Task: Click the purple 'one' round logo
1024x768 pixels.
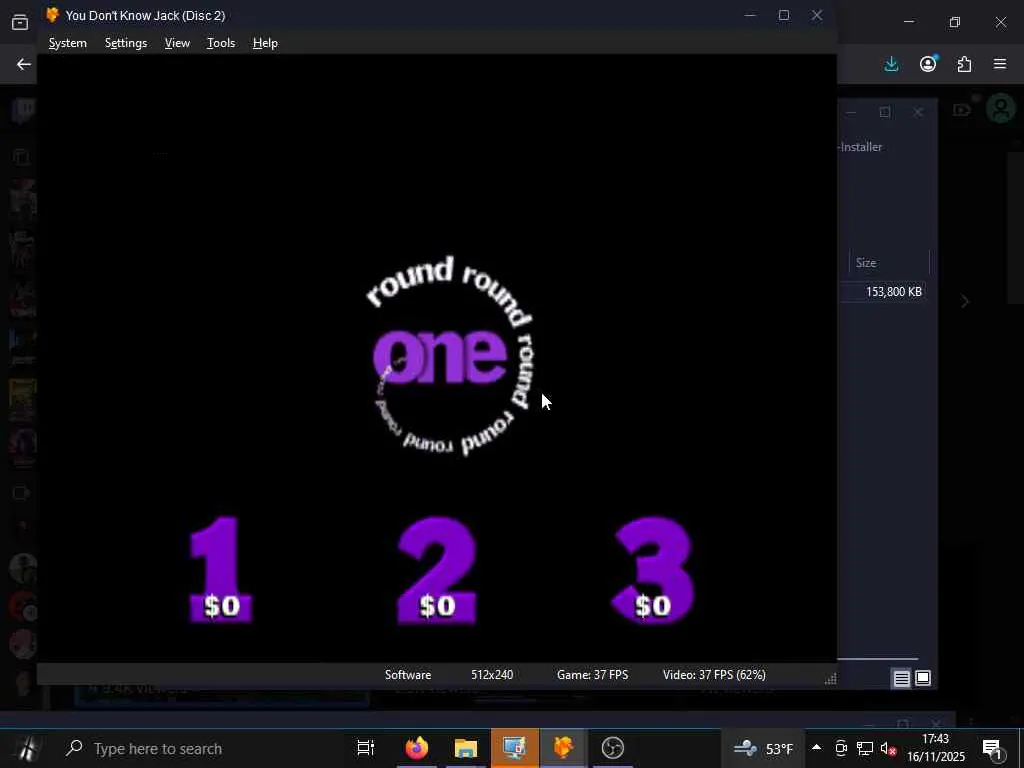Action: (x=440, y=355)
